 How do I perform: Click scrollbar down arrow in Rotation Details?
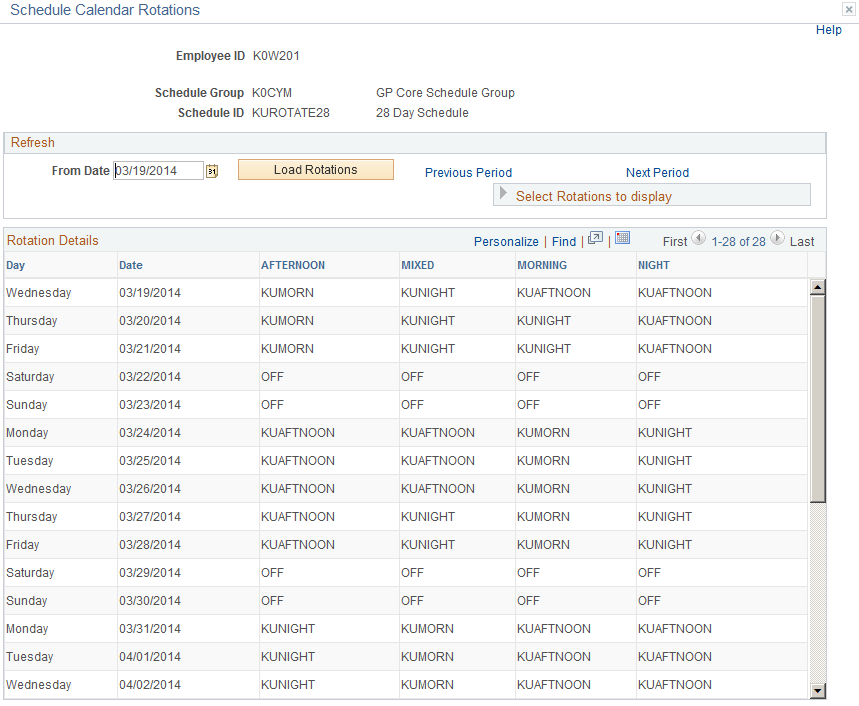coord(817,691)
